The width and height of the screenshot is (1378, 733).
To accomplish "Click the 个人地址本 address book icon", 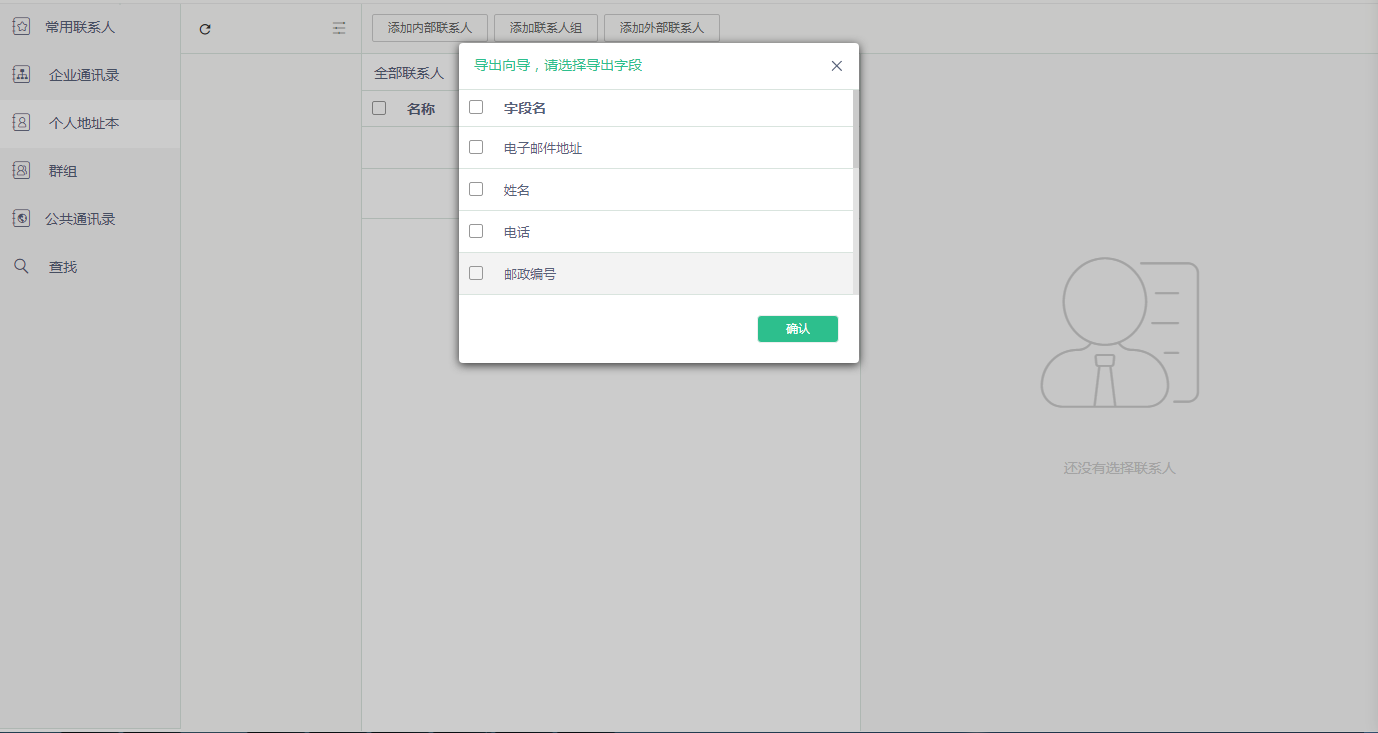I will pos(21,123).
